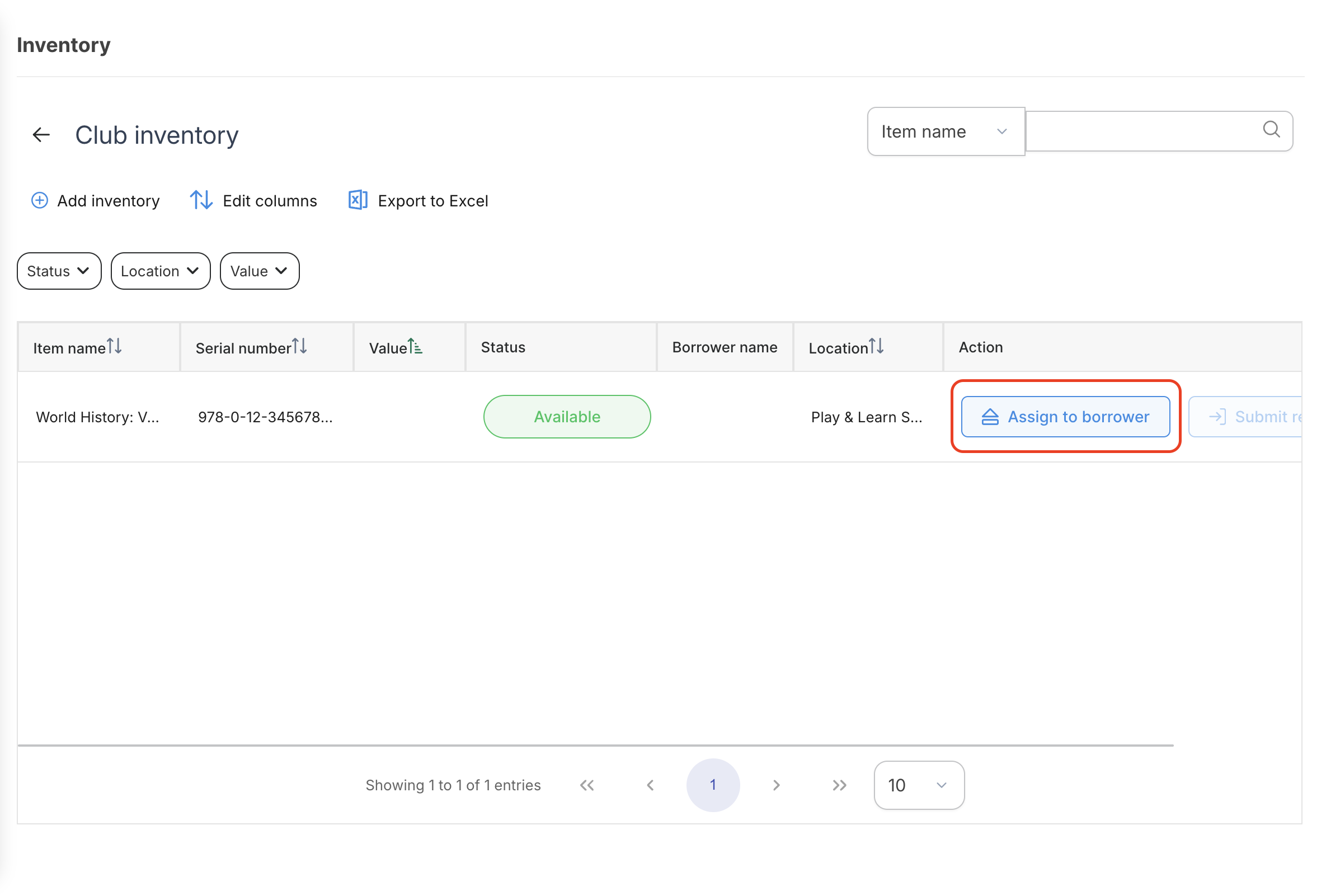The image size is (1326, 896).
Task: Toggle Value column sort order
Action: point(415,346)
